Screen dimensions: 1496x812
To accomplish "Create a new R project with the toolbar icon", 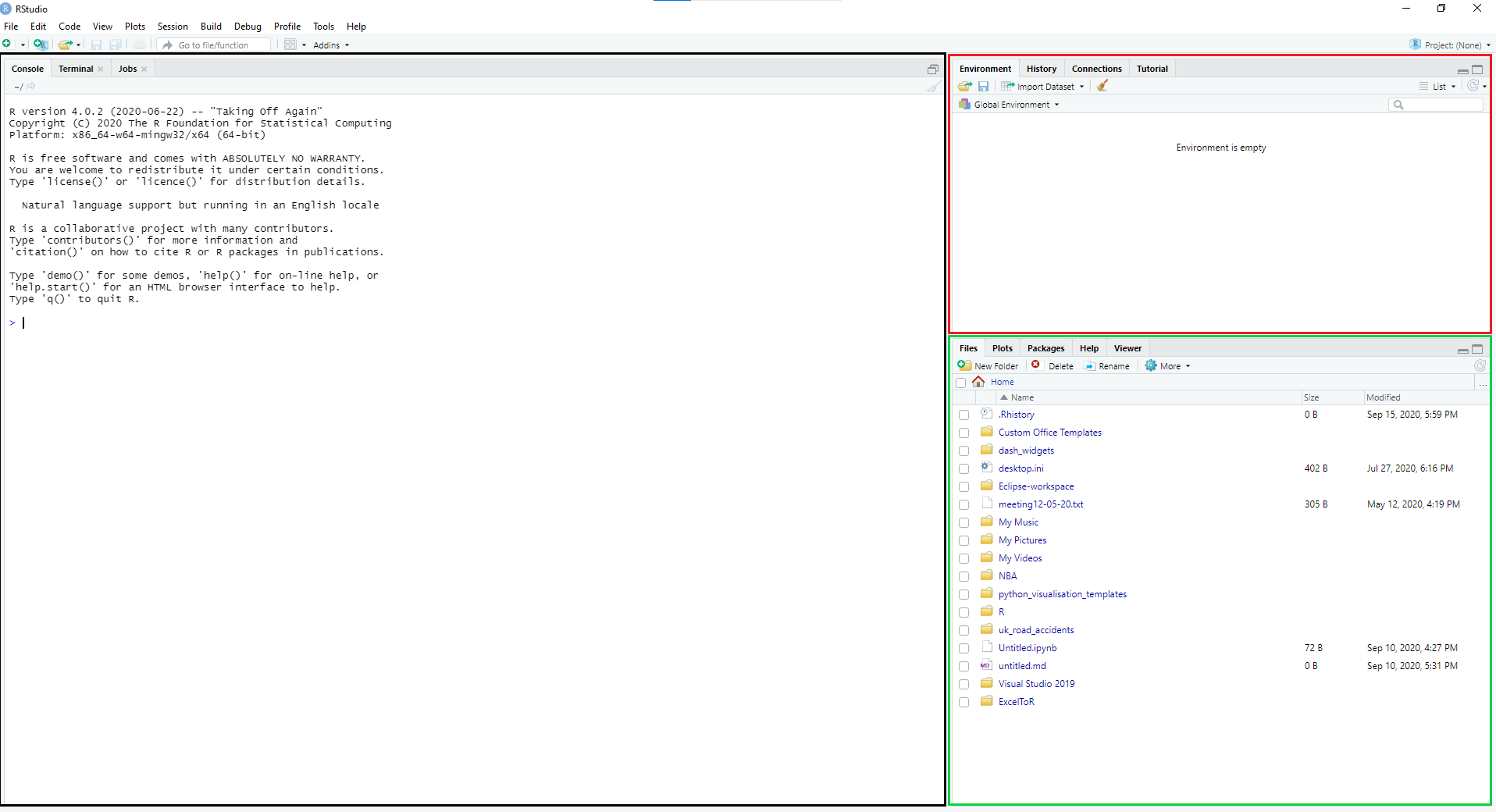I will [x=41, y=45].
